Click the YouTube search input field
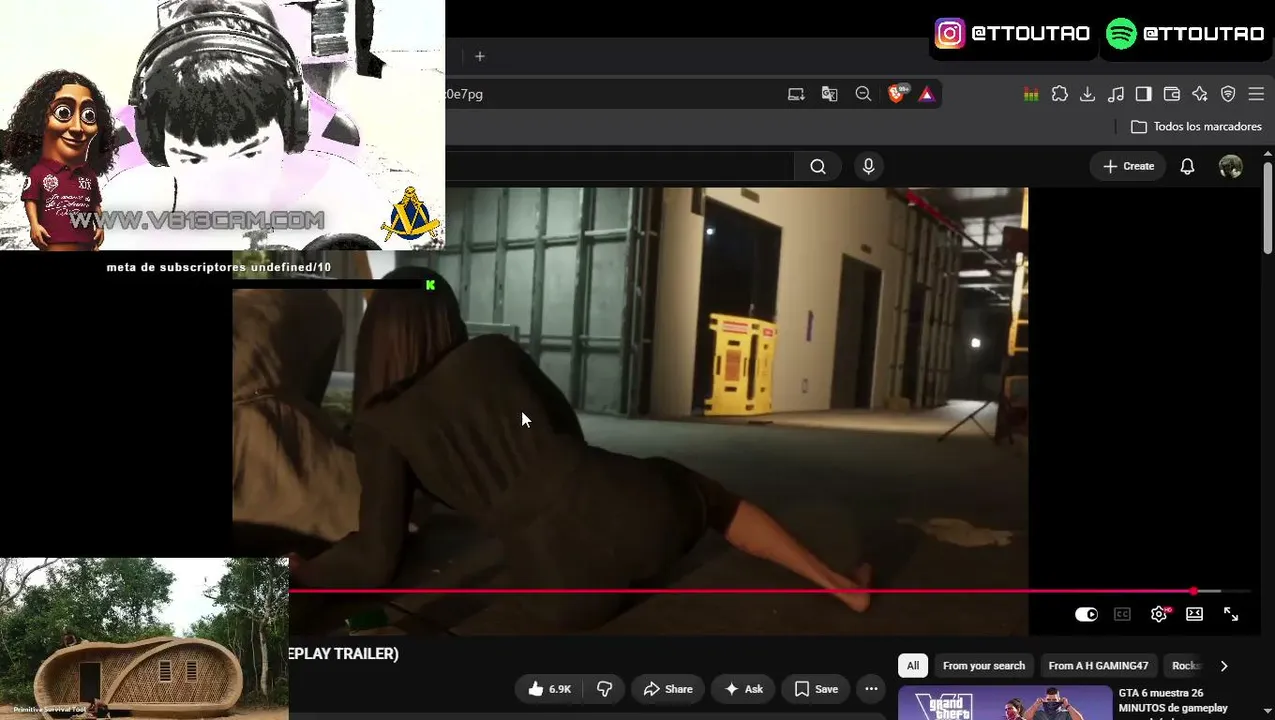This screenshot has width=1275, height=720. click(620, 167)
